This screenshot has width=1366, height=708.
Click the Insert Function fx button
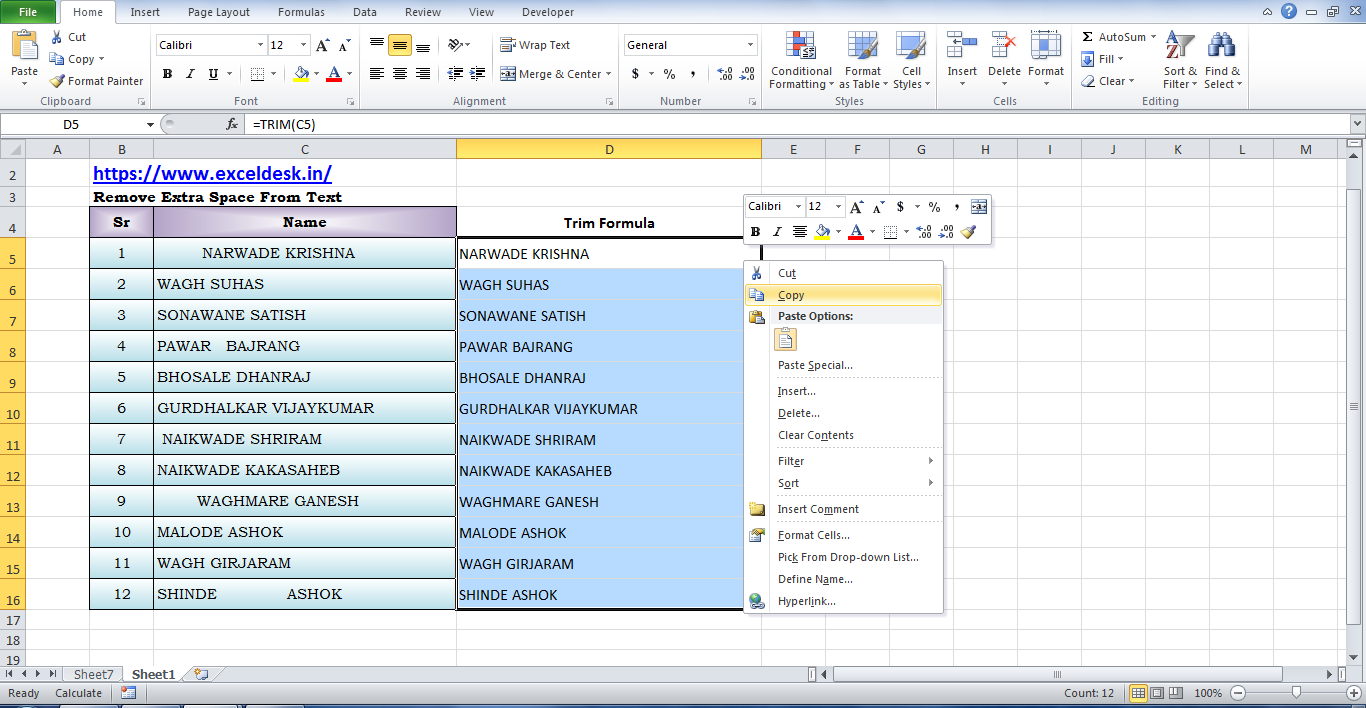tap(232, 124)
